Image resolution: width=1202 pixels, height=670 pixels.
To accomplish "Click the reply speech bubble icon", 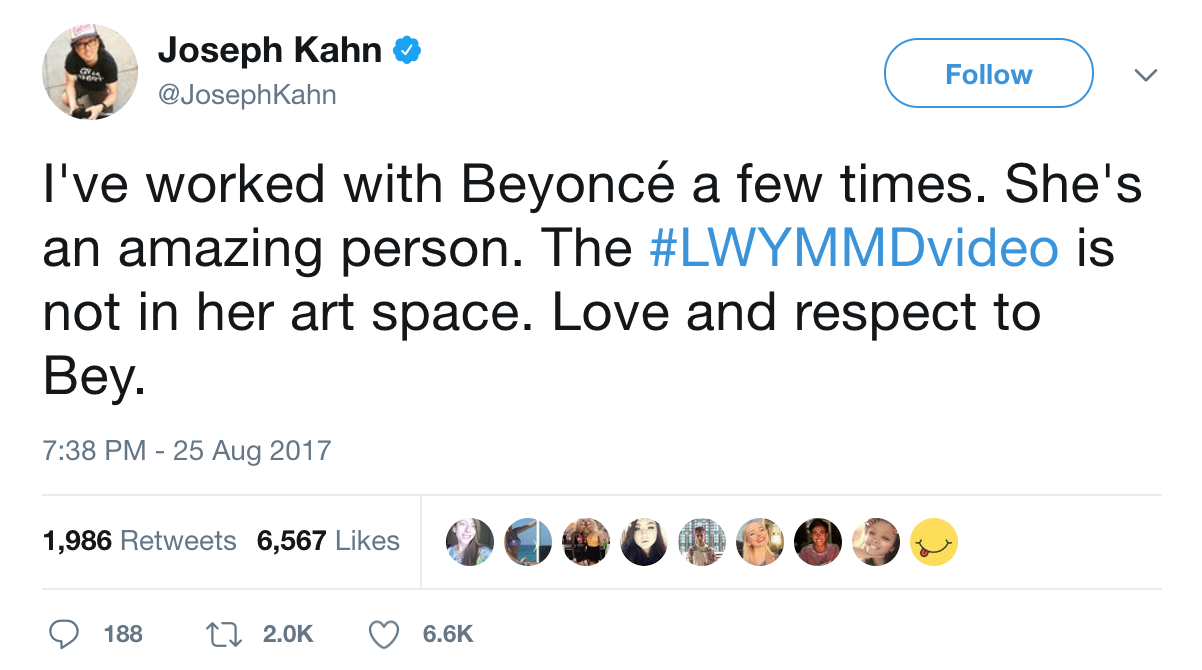I will [64, 633].
